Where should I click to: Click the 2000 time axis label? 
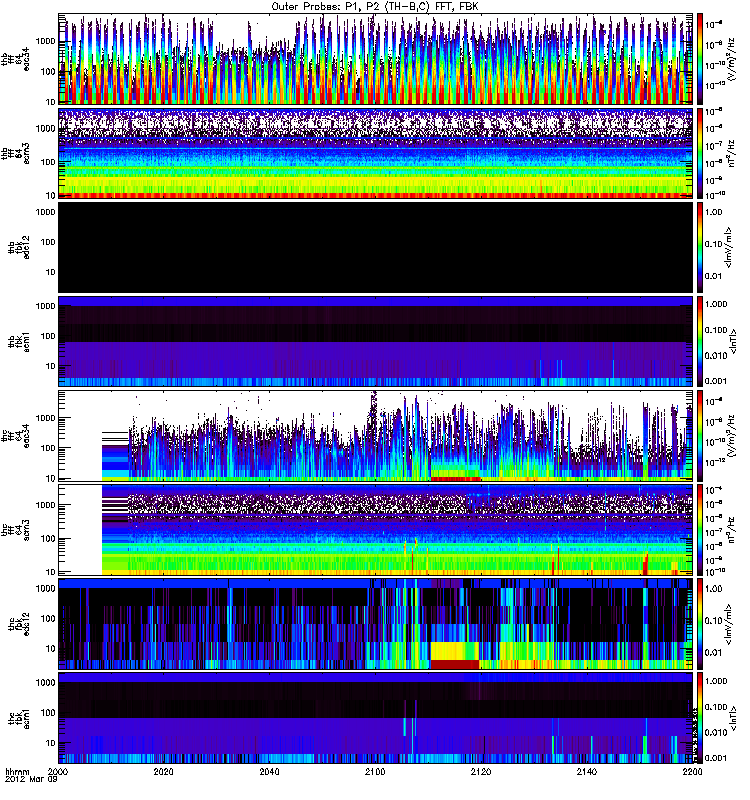click(59, 773)
